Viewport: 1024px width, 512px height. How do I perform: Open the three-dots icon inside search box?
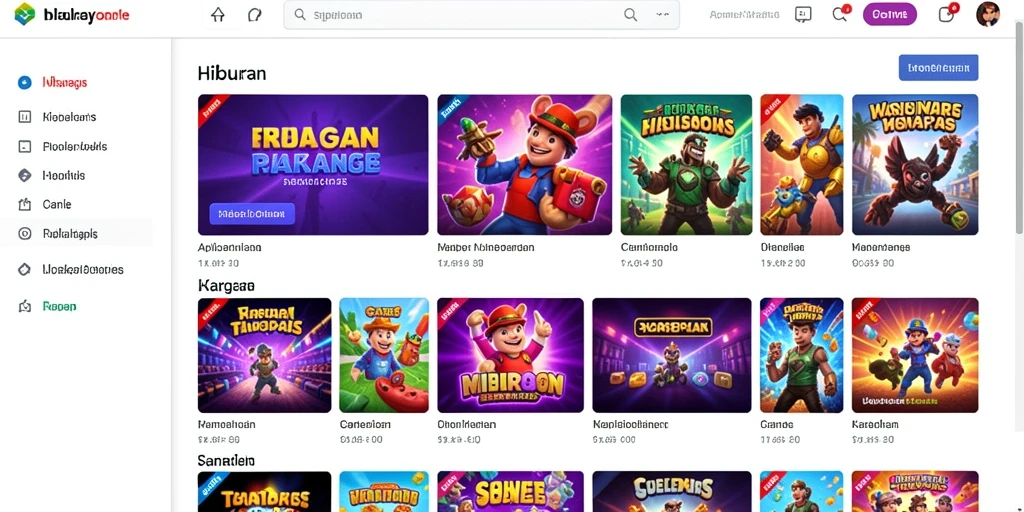(x=662, y=15)
